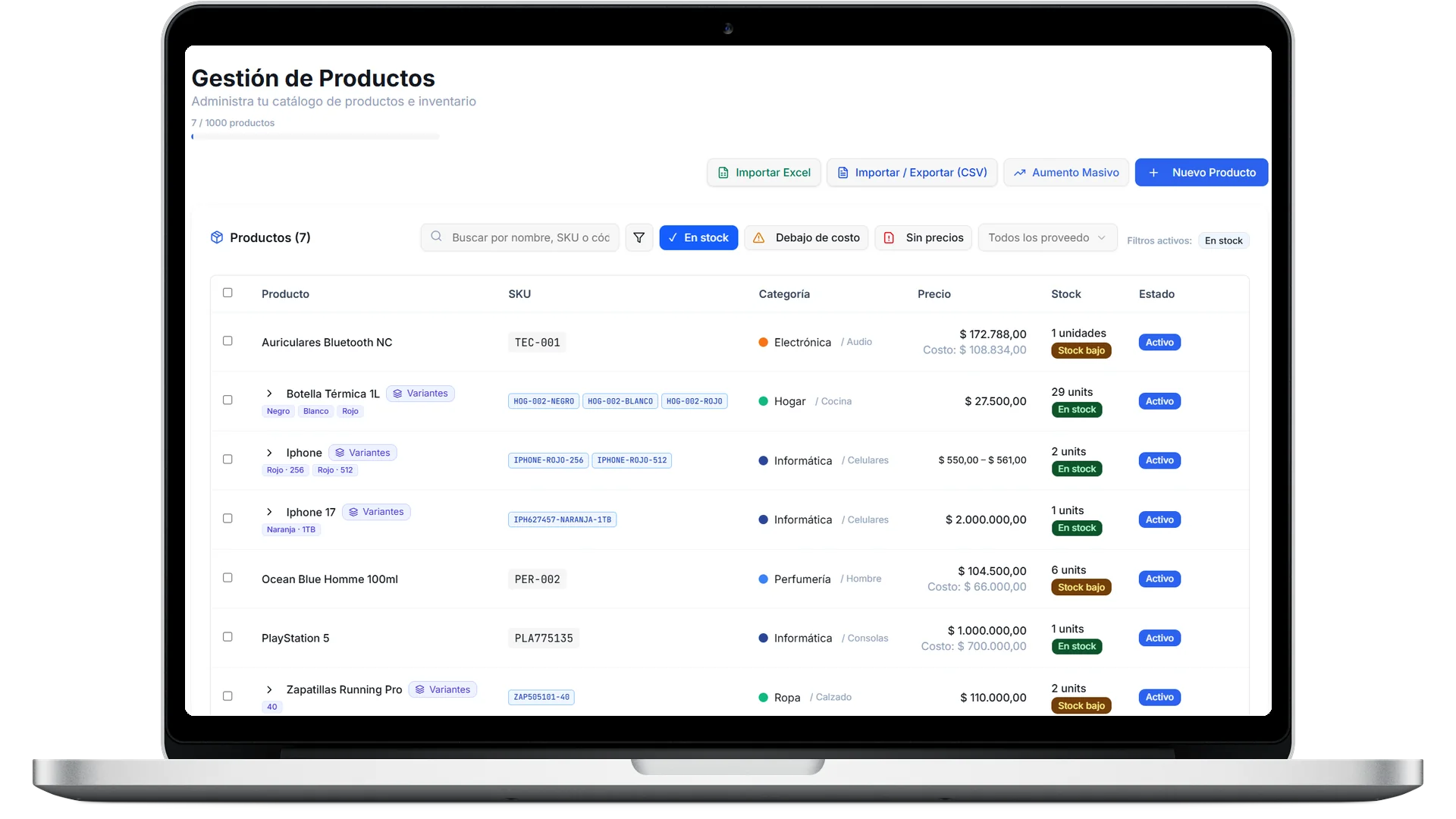Open the Todos los proveedores dropdown
The height and width of the screenshot is (819, 1456).
[1047, 237]
